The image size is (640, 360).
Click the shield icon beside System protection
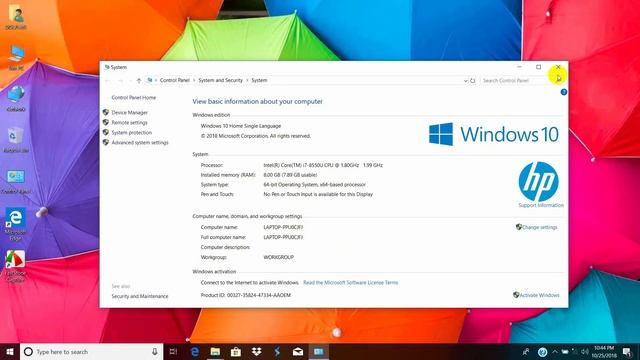click(106, 132)
